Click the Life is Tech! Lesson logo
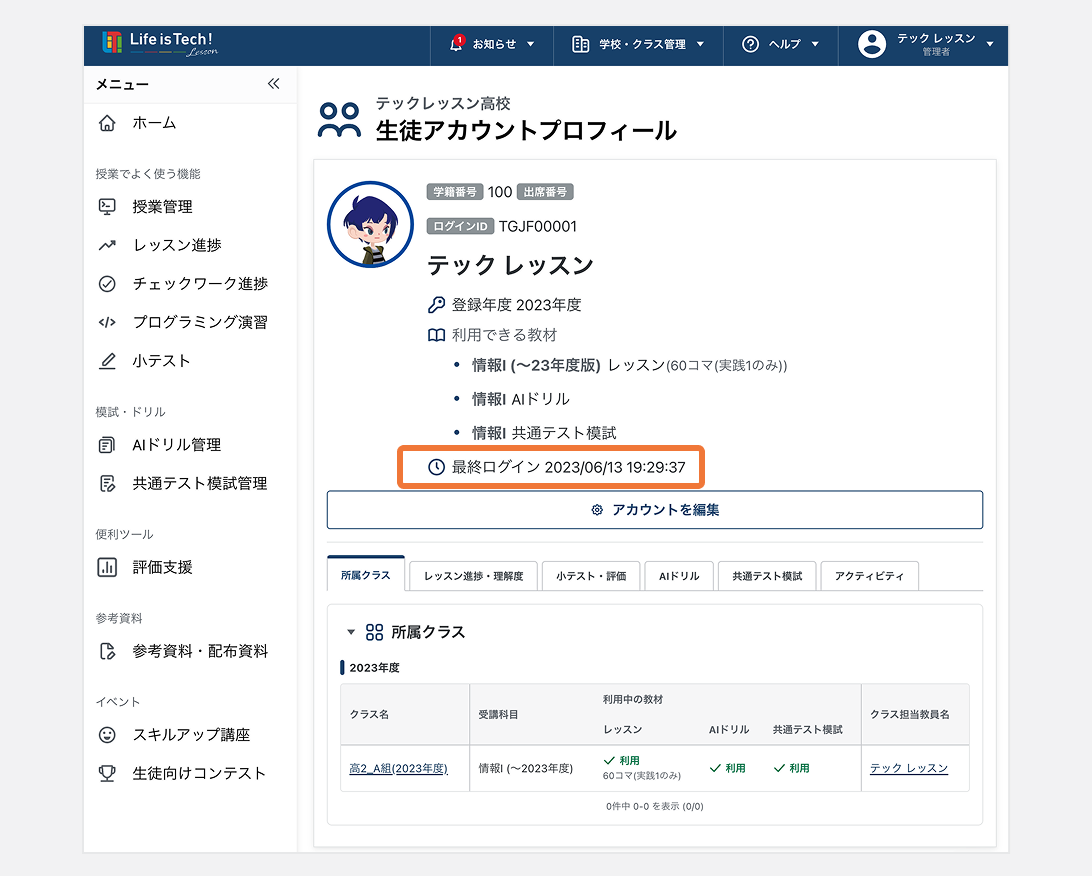Viewport: 1092px width, 876px height. tap(159, 43)
